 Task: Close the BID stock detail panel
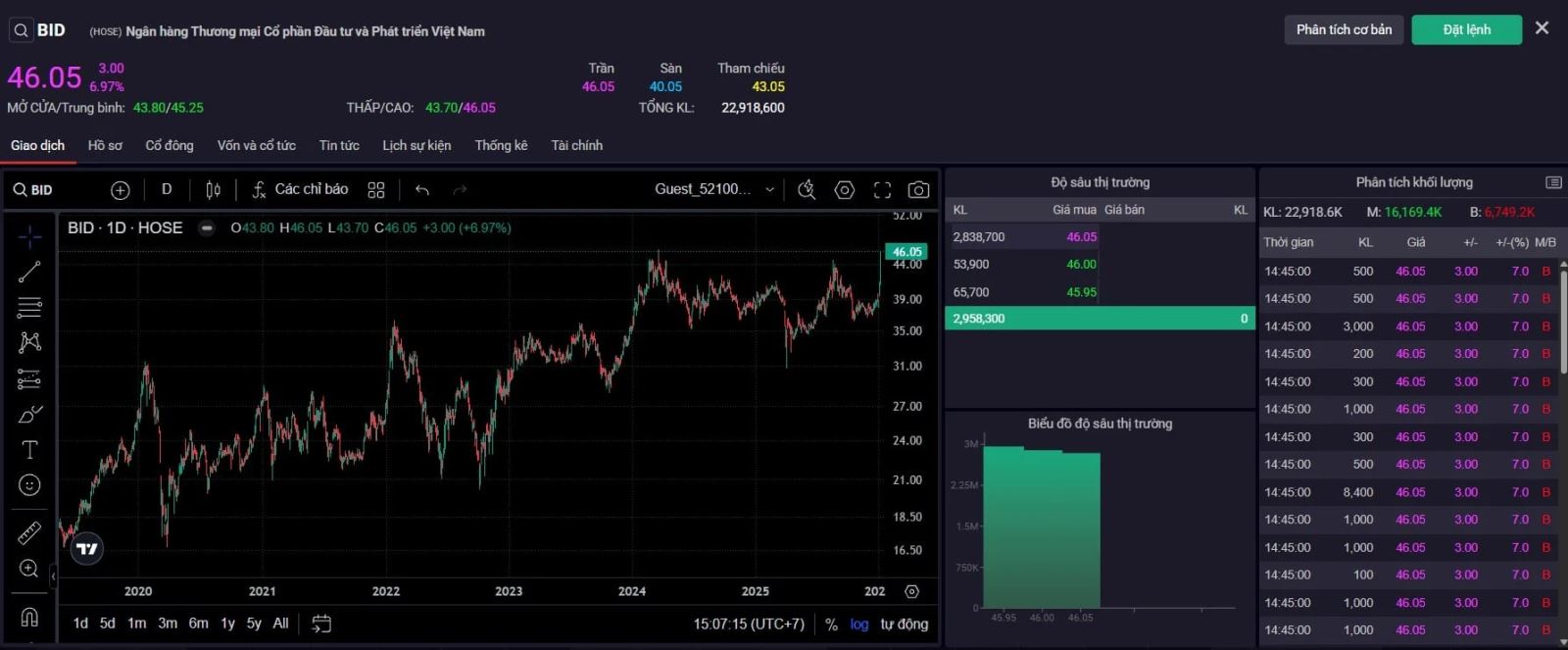tap(1542, 28)
